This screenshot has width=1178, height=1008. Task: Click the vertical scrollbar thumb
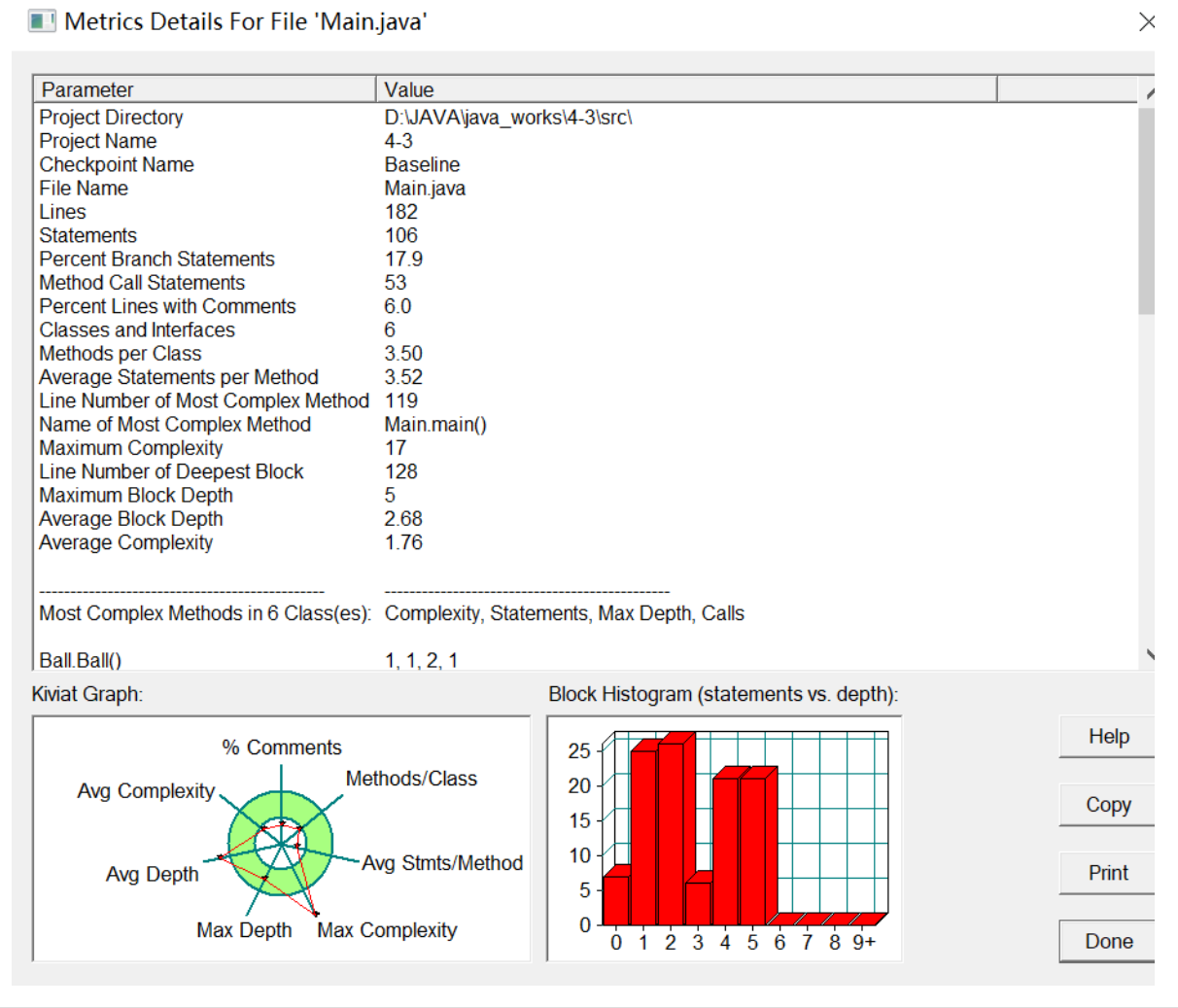click(x=1147, y=210)
